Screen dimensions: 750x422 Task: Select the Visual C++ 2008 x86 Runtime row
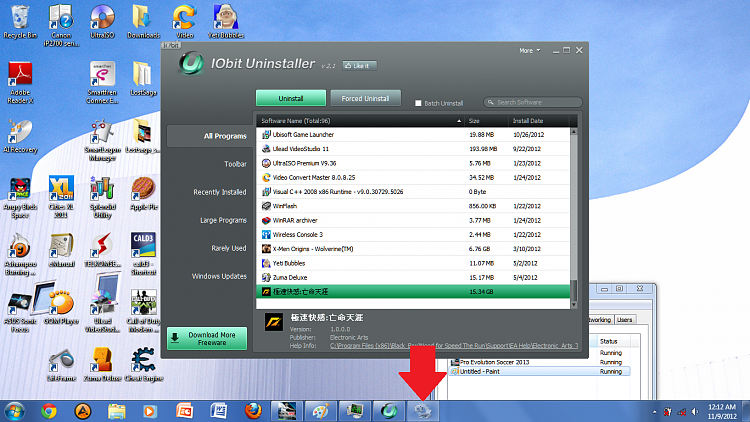tap(413, 192)
